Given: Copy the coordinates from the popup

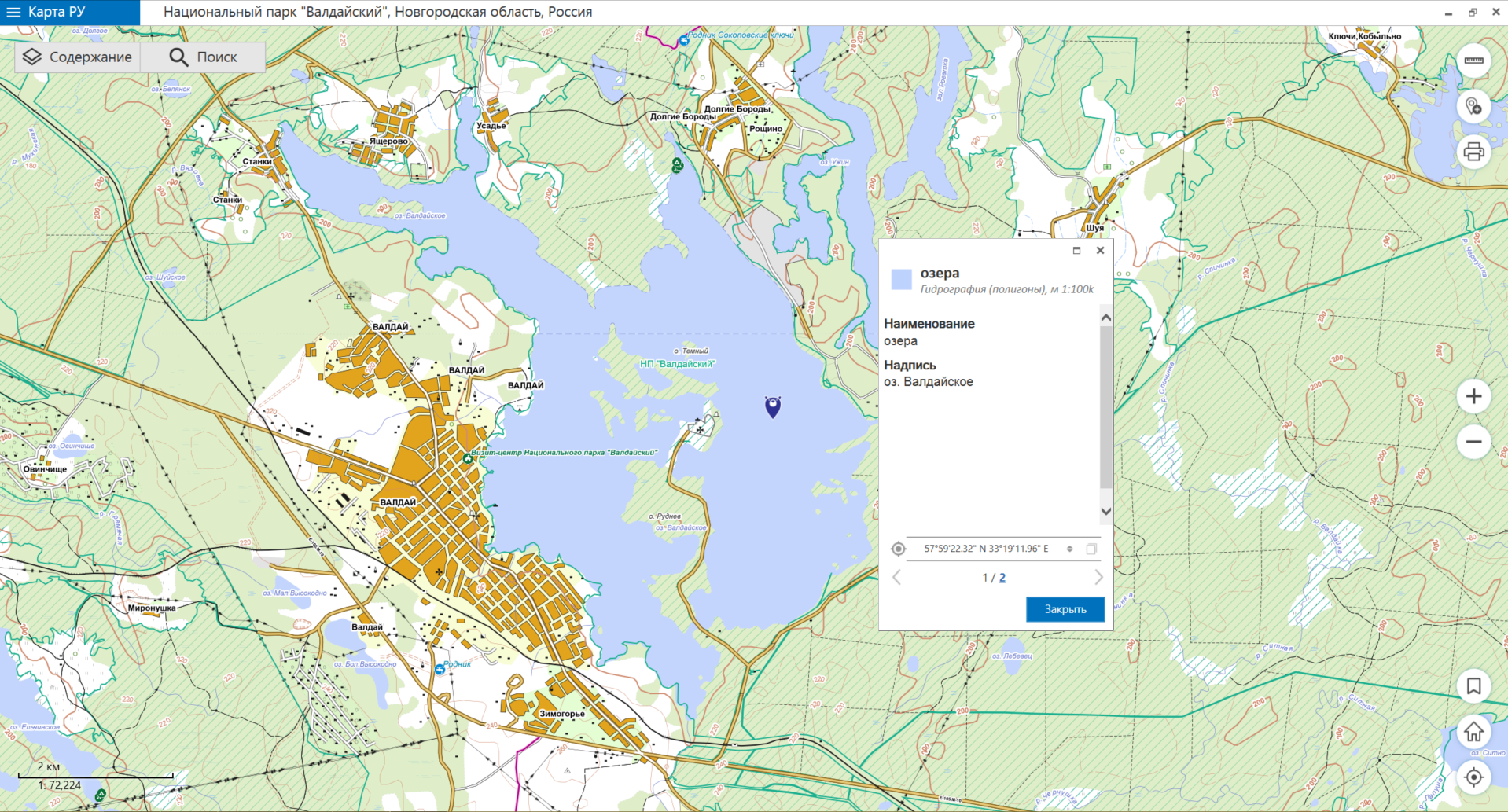Looking at the screenshot, I should pyautogui.click(x=1091, y=549).
